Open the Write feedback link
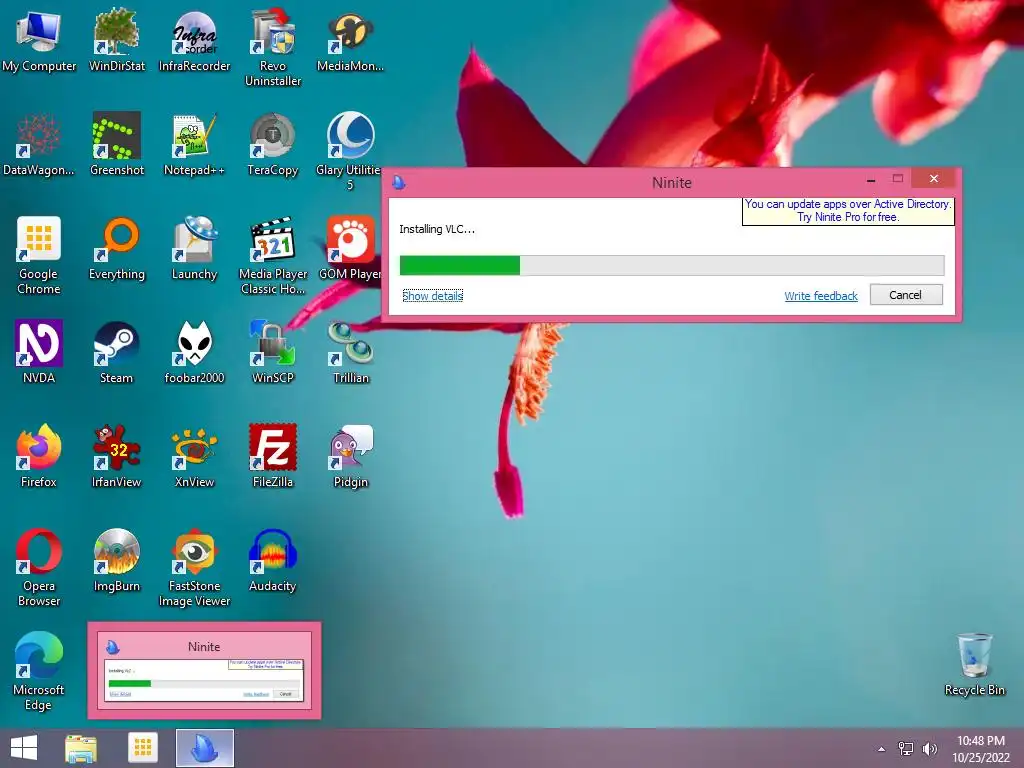Viewport: 1024px width, 768px height. pos(821,296)
